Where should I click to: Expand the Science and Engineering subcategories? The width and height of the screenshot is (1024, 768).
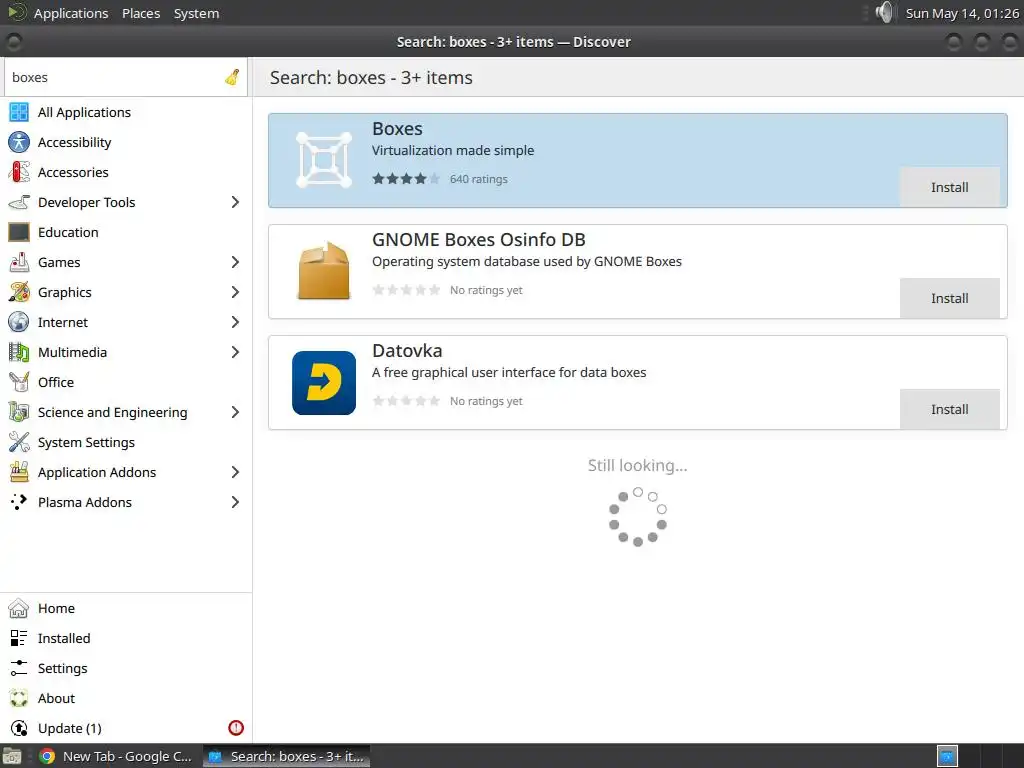coord(235,413)
